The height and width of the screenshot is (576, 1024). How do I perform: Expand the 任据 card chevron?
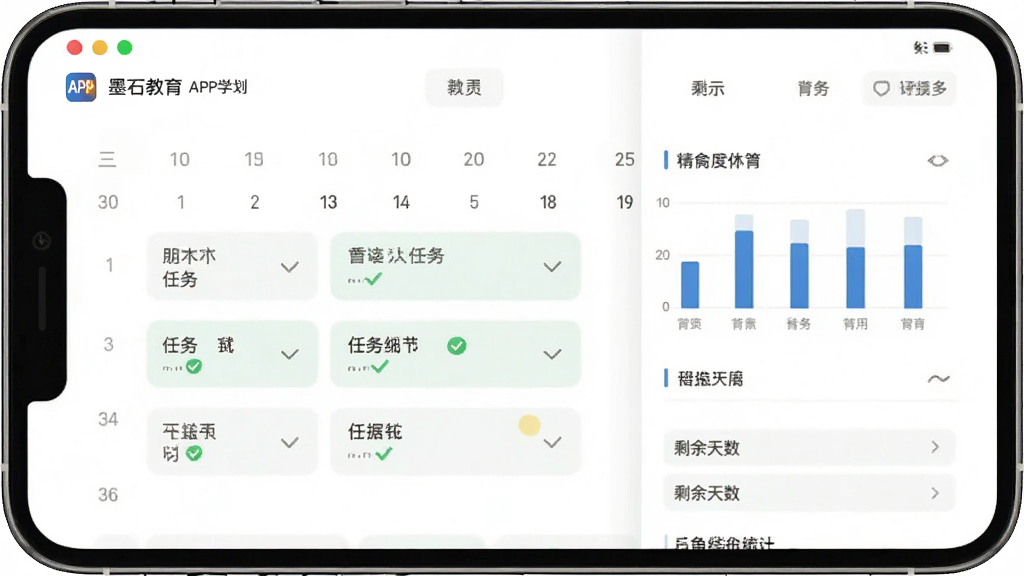point(552,442)
